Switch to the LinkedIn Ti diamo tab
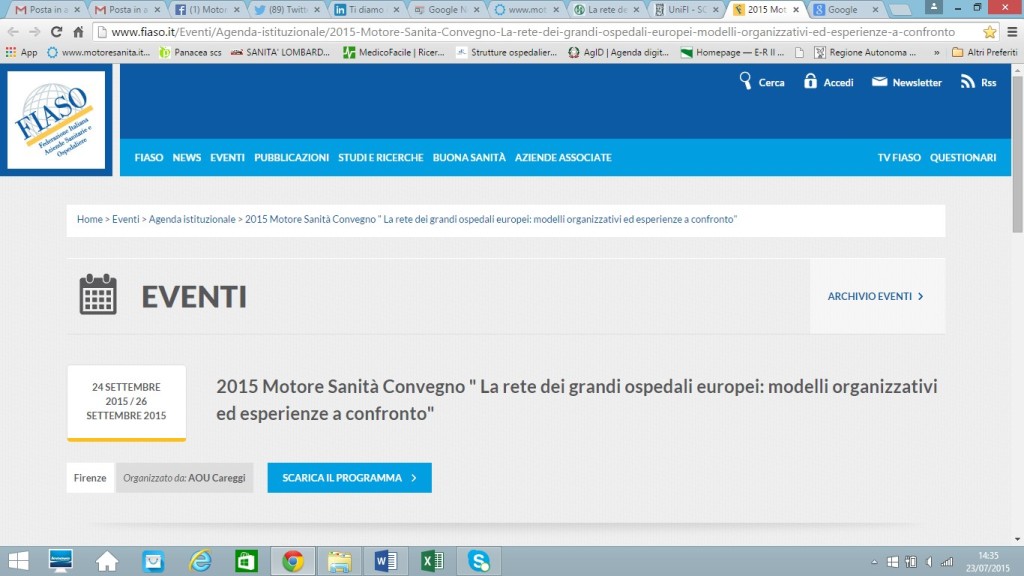1024x576 pixels. (366, 10)
